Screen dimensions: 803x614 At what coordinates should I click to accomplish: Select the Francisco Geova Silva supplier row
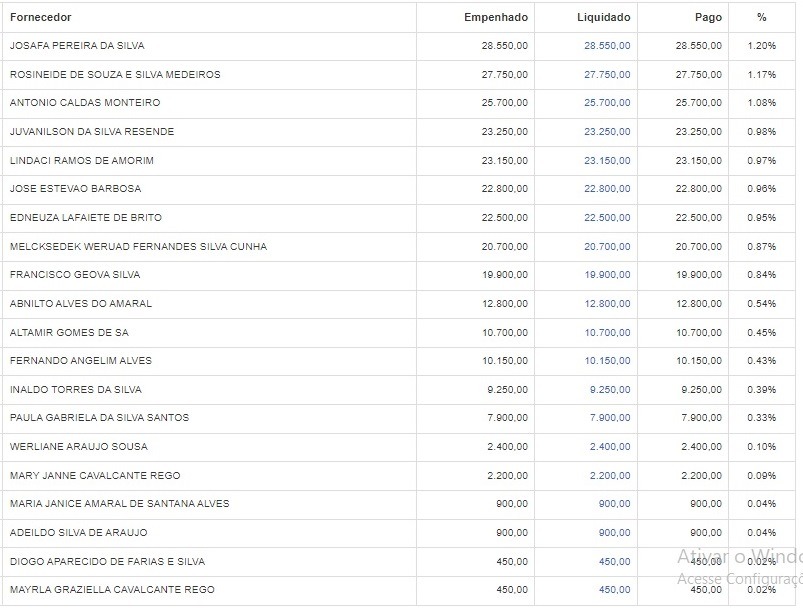pyautogui.click(x=75, y=275)
